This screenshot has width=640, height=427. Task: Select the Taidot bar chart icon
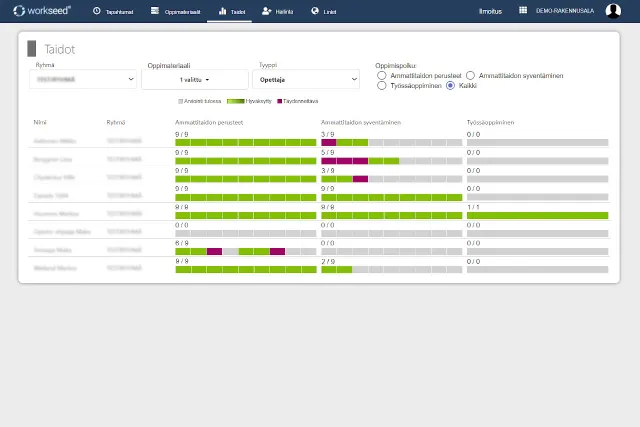(222, 11)
